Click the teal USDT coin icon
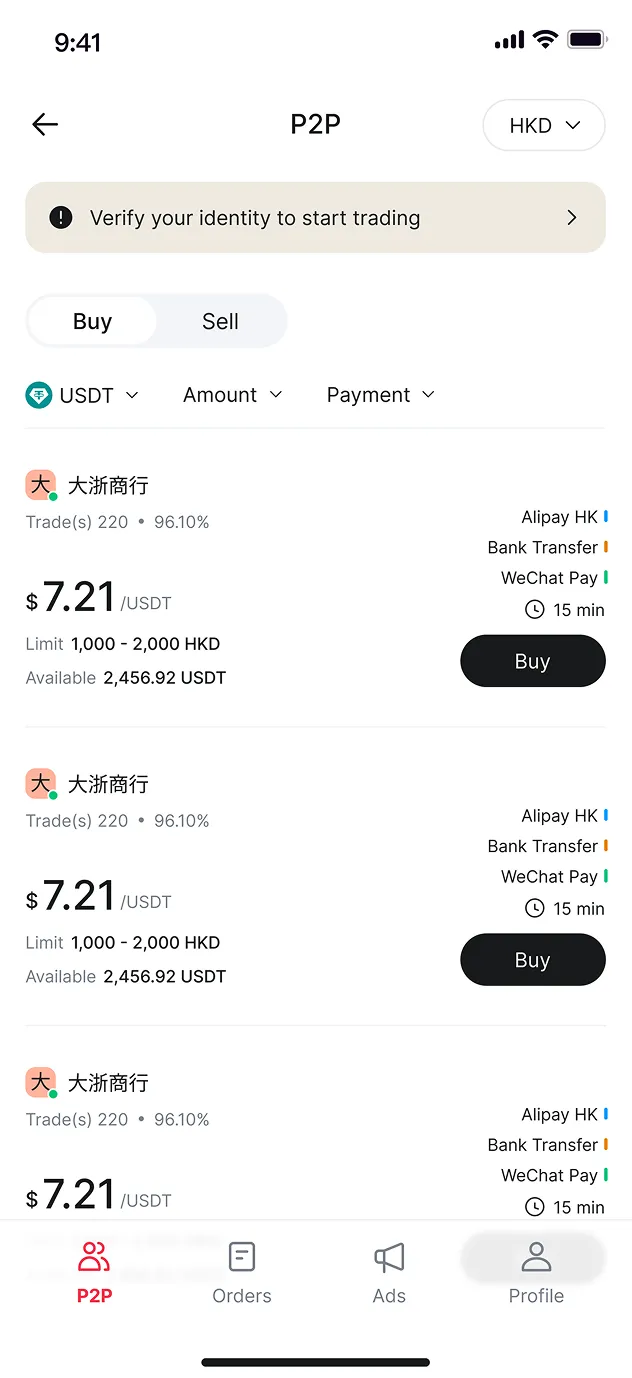The image size is (632, 1378). [37, 395]
